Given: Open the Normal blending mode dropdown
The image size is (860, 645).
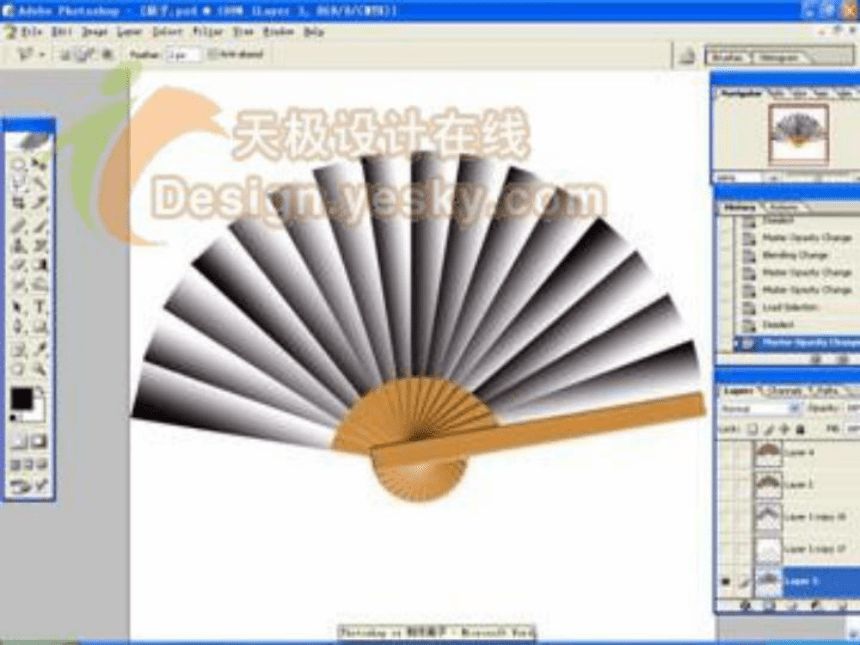Looking at the screenshot, I should click(x=759, y=409).
